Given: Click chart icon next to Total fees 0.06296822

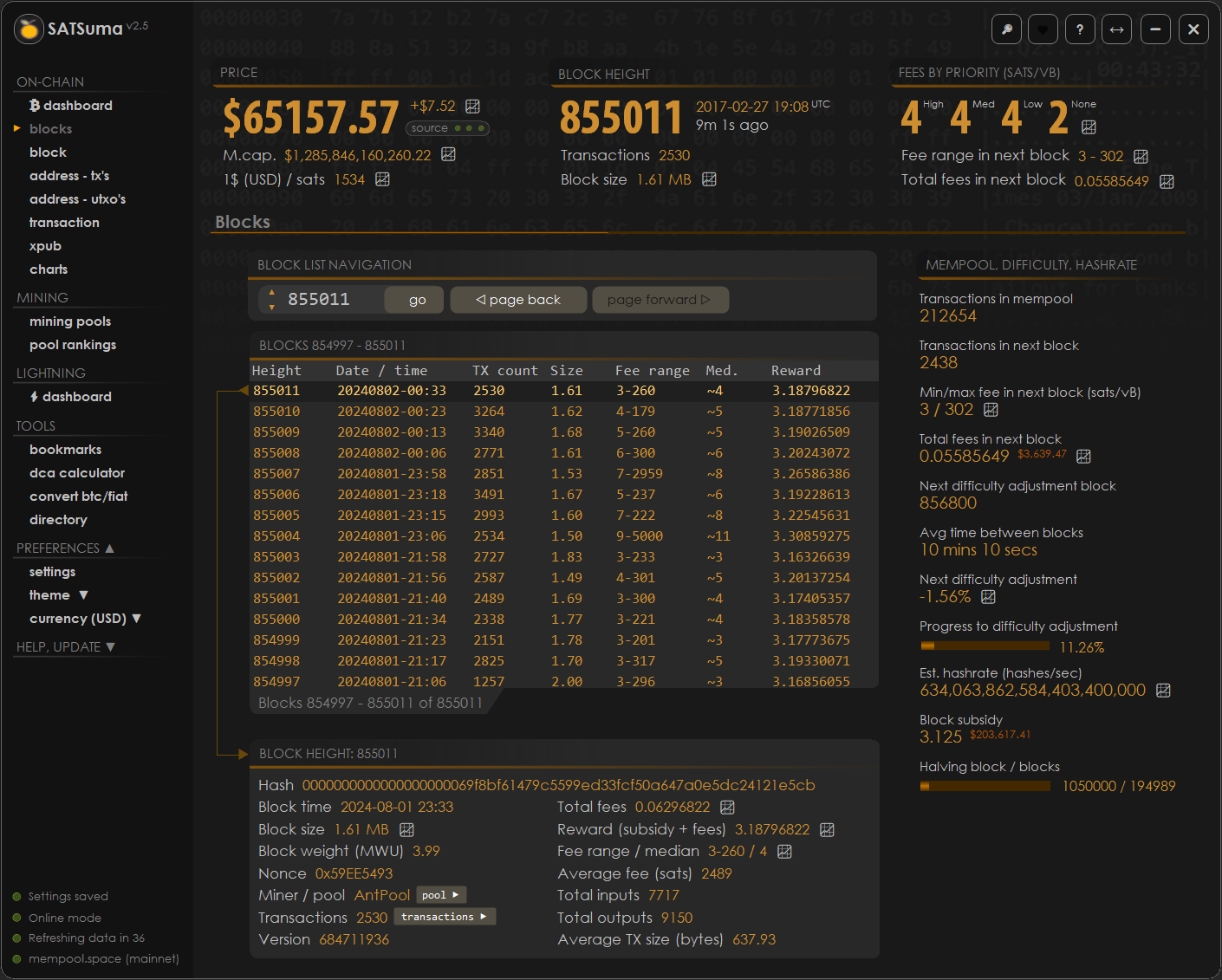Looking at the screenshot, I should click(x=727, y=808).
